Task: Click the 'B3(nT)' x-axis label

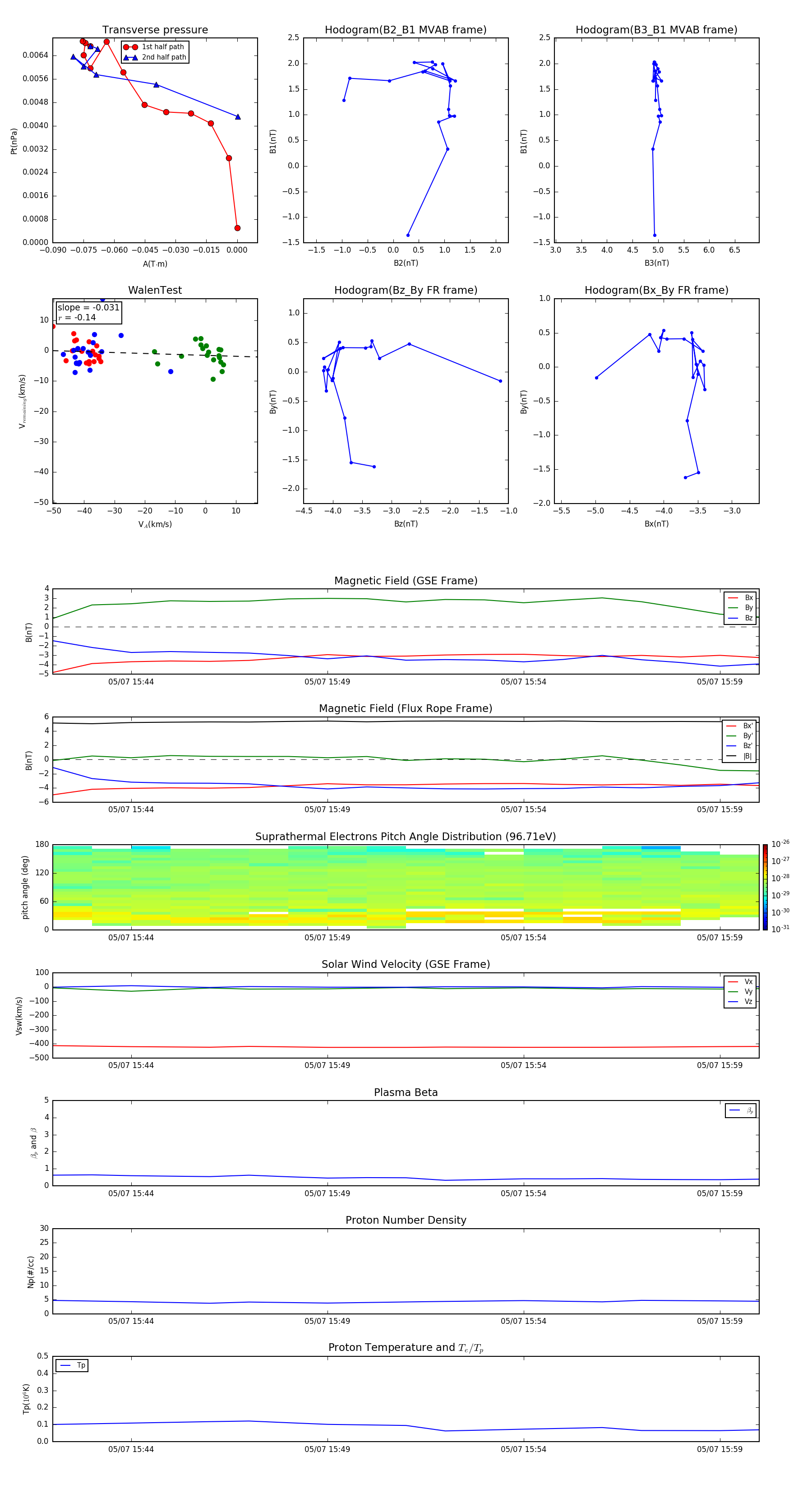Action: [x=656, y=263]
